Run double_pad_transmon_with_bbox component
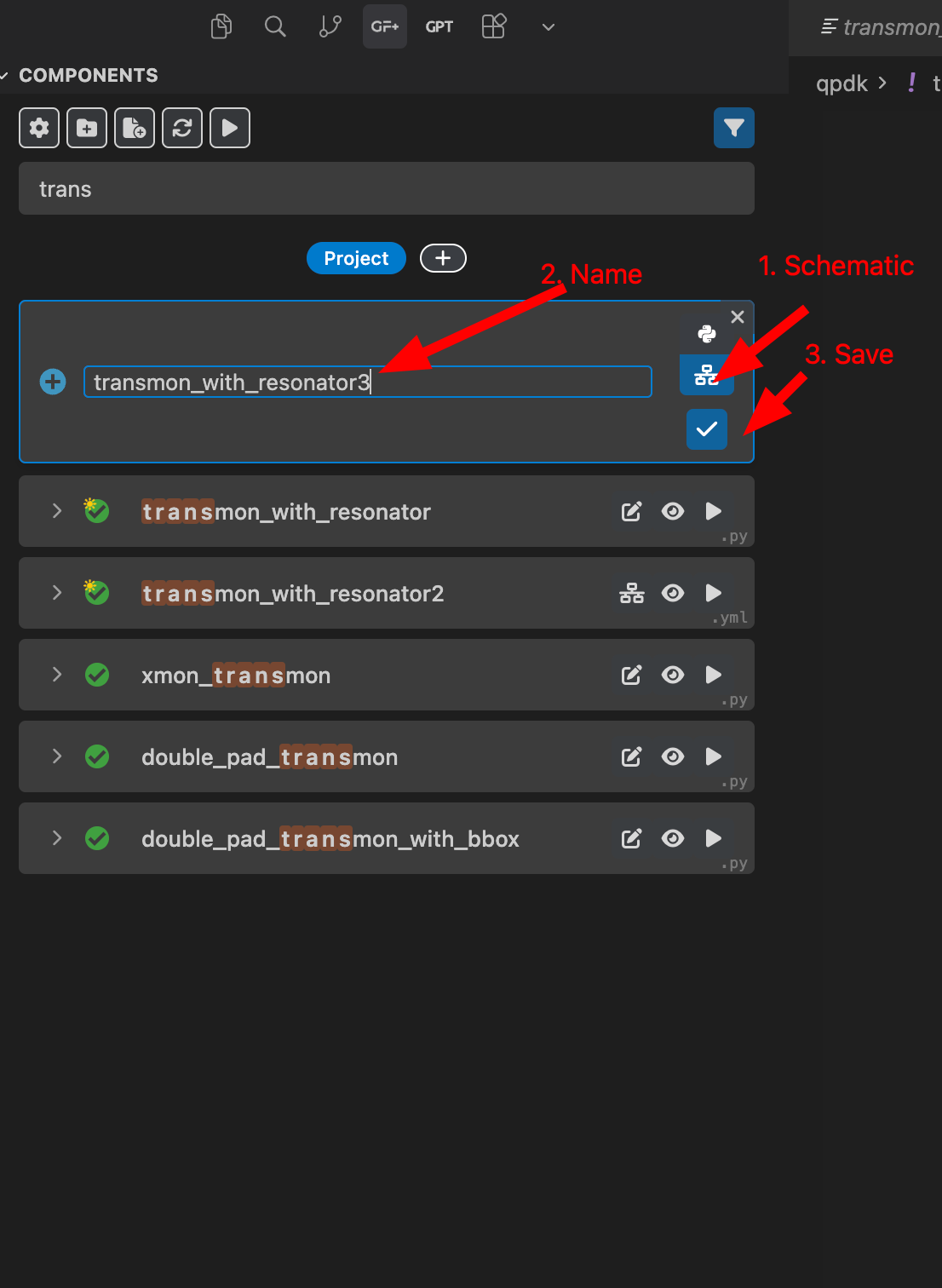Screen dimensions: 942x1288 tap(714, 838)
